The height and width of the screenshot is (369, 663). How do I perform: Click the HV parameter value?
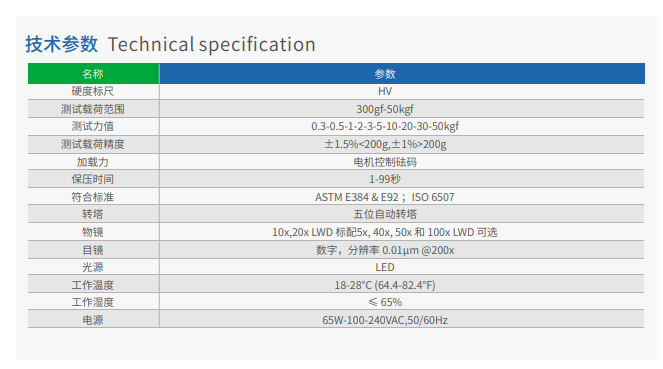pos(385,91)
